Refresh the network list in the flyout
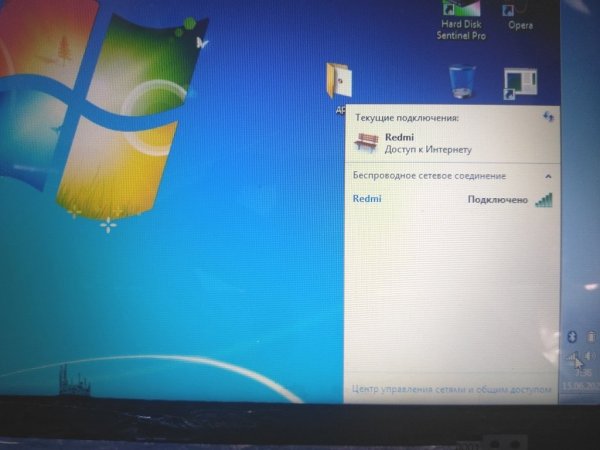600x450 pixels. click(547, 118)
